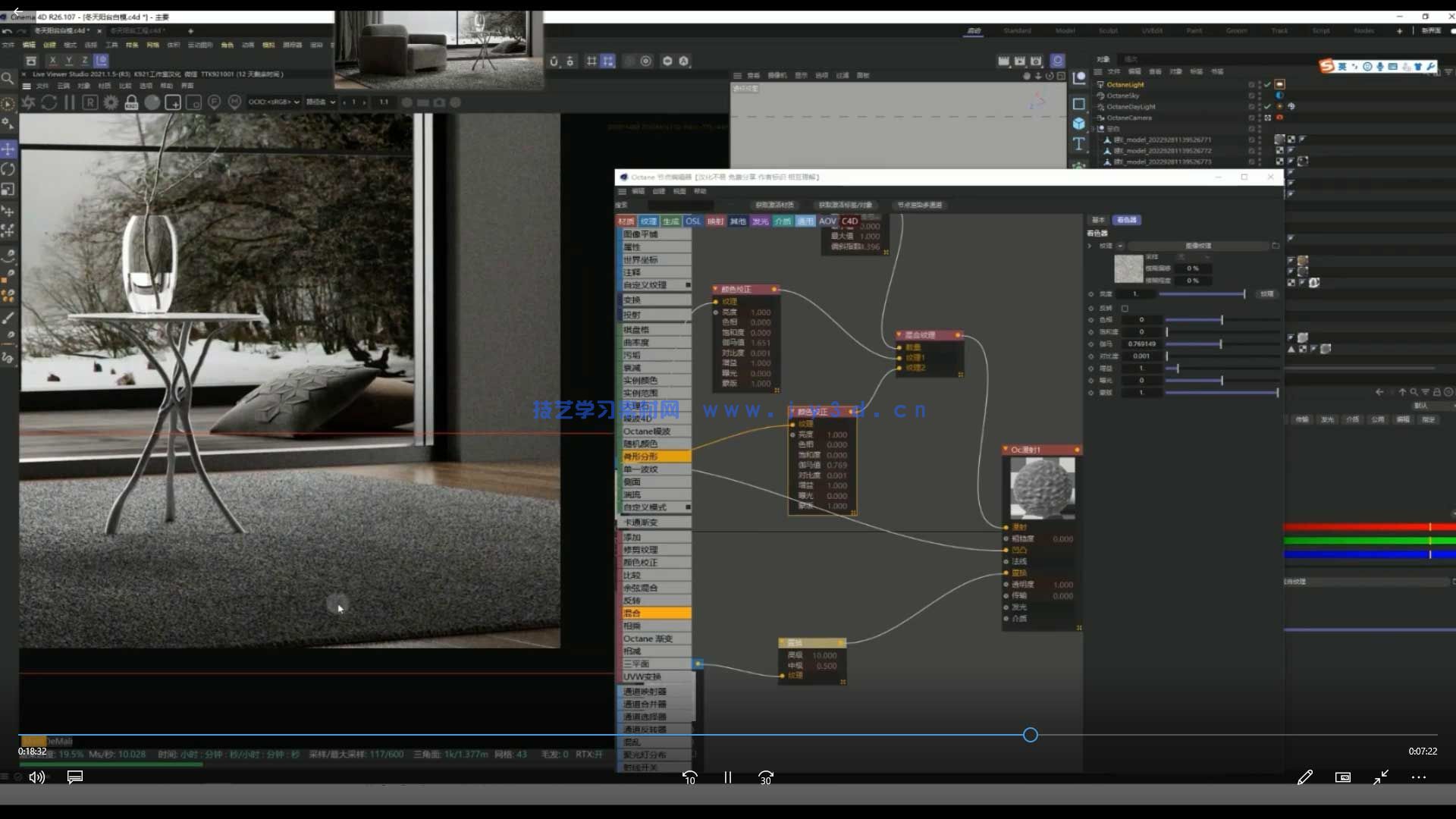The image size is (1456, 819).
Task: Open the OCIO sRGB color space dropdown
Action: (275, 102)
